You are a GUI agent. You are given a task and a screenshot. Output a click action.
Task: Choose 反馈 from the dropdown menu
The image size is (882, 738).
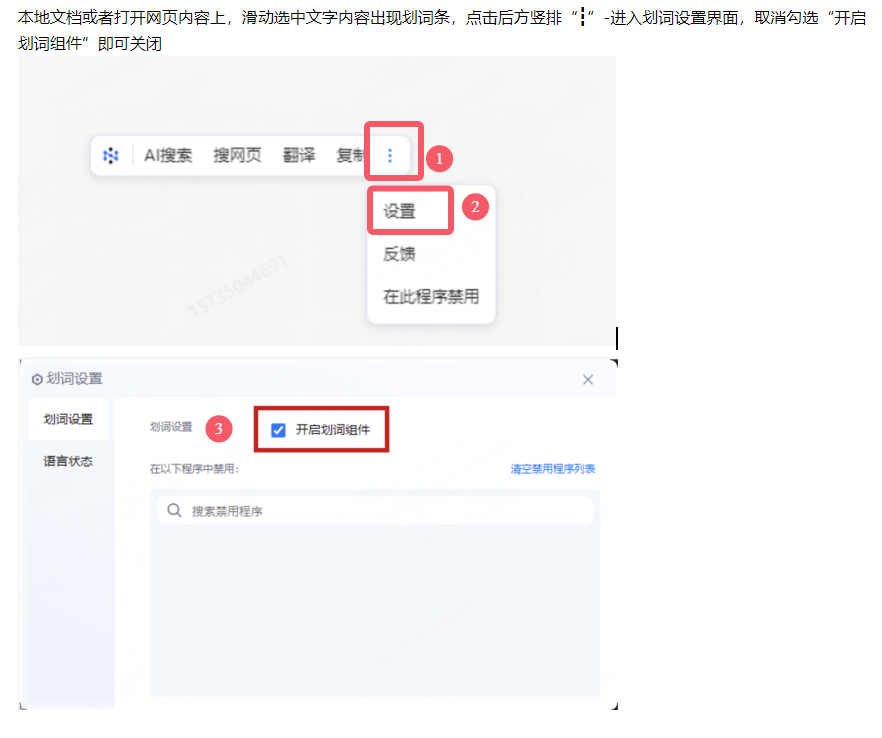click(399, 254)
